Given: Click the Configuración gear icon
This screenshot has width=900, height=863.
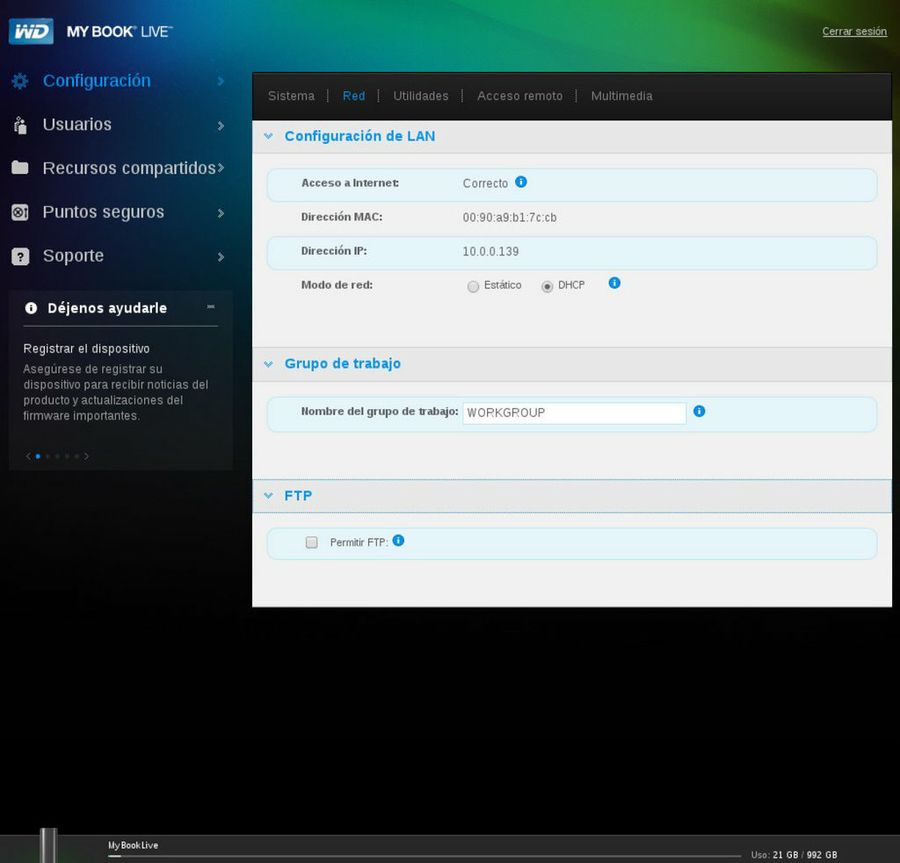Looking at the screenshot, I should coord(20,81).
